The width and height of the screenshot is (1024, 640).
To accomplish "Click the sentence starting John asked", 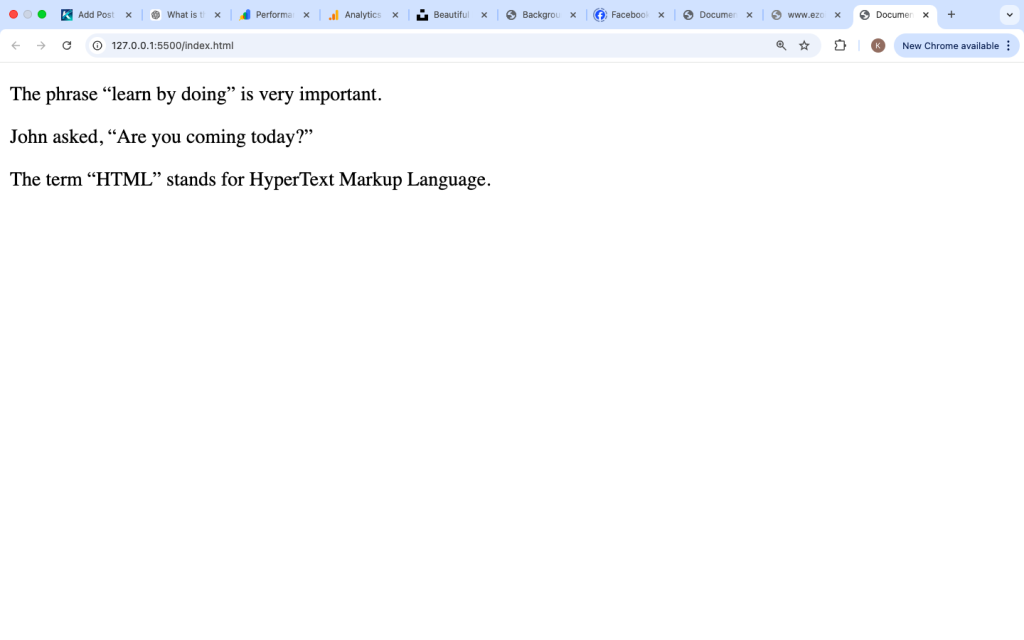I will [x=161, y=136].
